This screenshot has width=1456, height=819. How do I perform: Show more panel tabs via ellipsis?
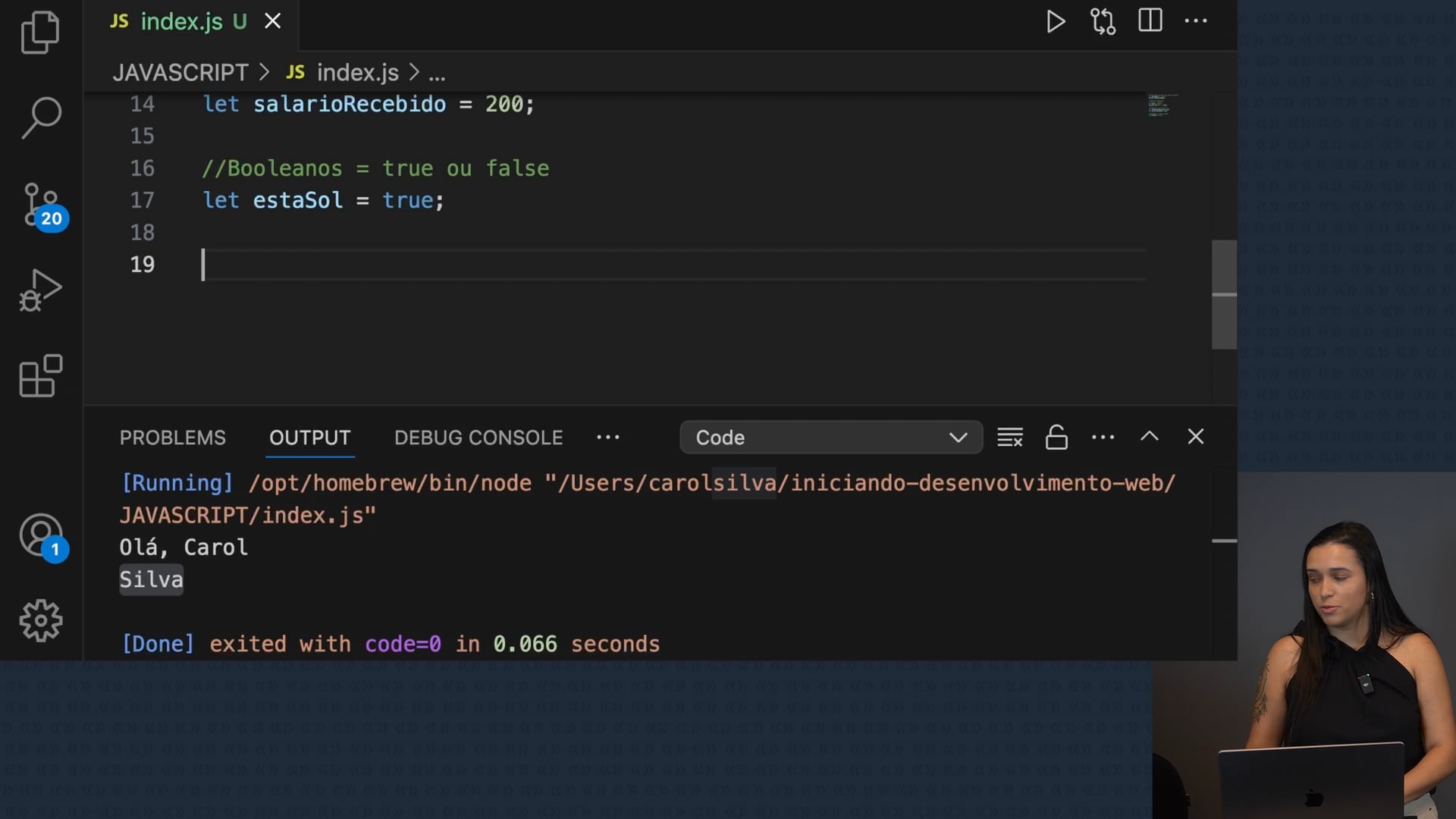(607, 438)
